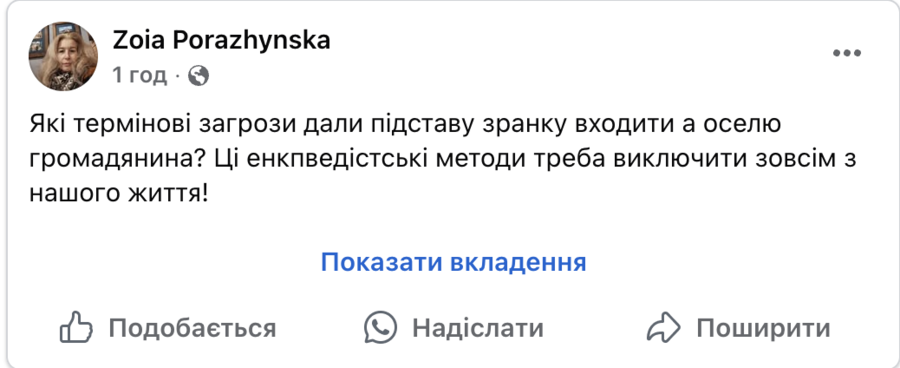Like the post via 'Подобається' label
Image resolution: width=900 pixels, height=368 pixels.
pos(192,328)
